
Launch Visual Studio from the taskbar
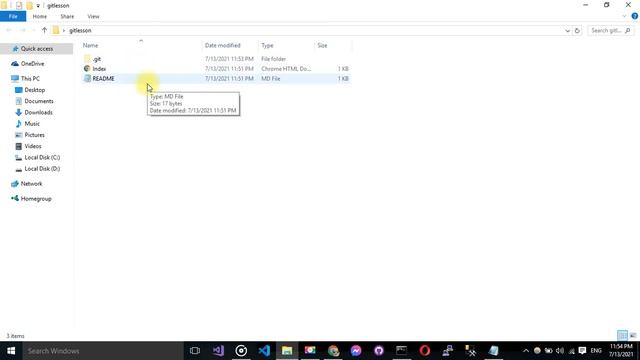tap(218, 351)
